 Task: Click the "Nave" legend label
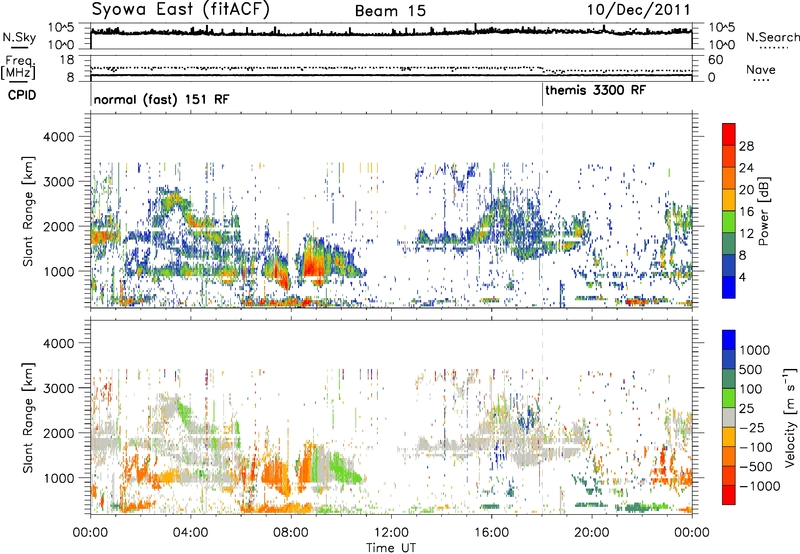[761, 70]
